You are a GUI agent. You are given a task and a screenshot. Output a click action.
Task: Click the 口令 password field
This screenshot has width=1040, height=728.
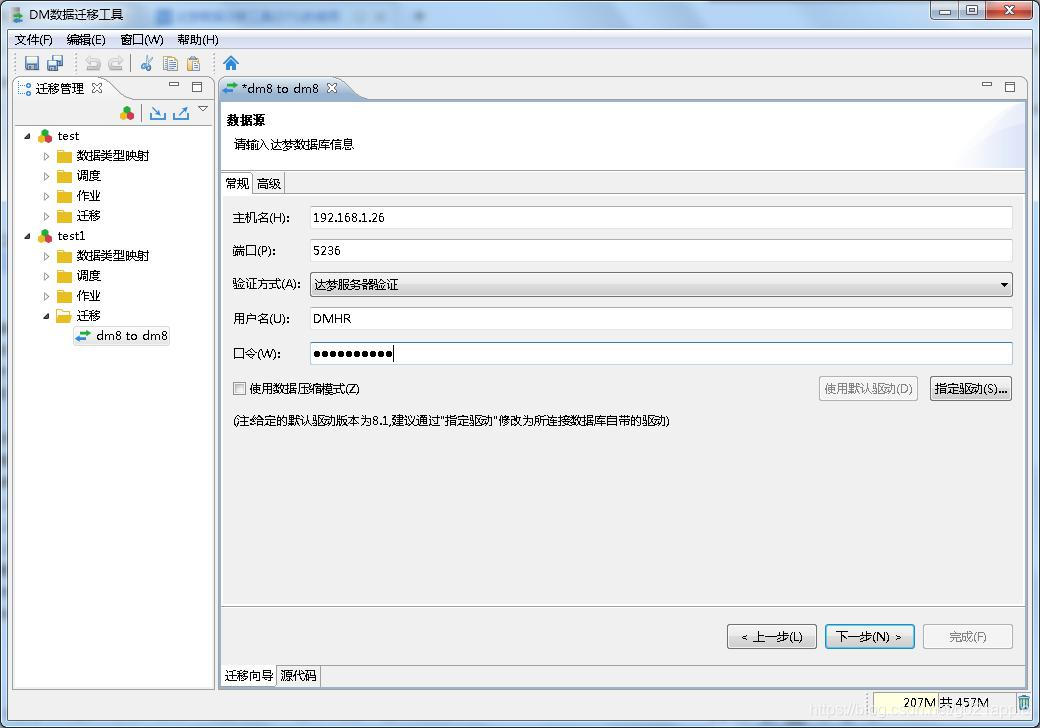tap(661, 353)
